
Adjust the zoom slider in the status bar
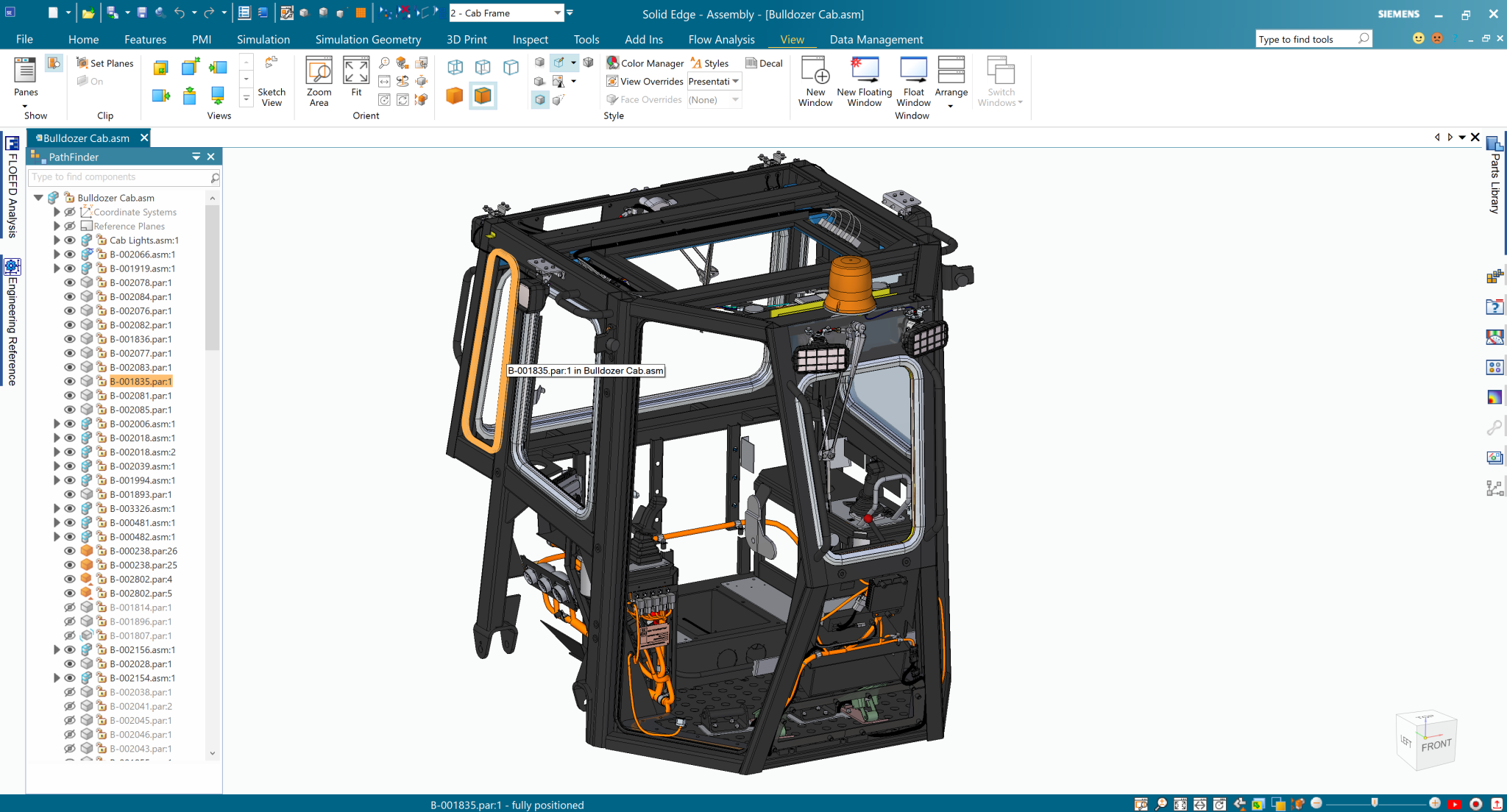[x=1375, y=803]
